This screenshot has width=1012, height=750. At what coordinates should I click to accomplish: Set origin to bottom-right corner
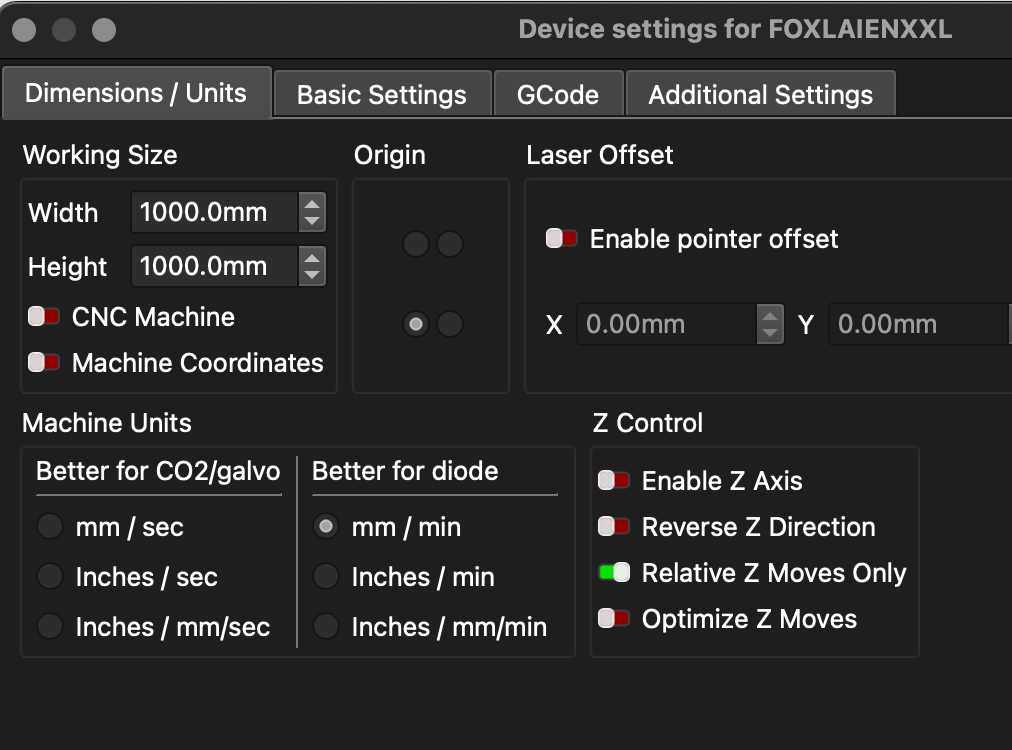pos(450,324)
